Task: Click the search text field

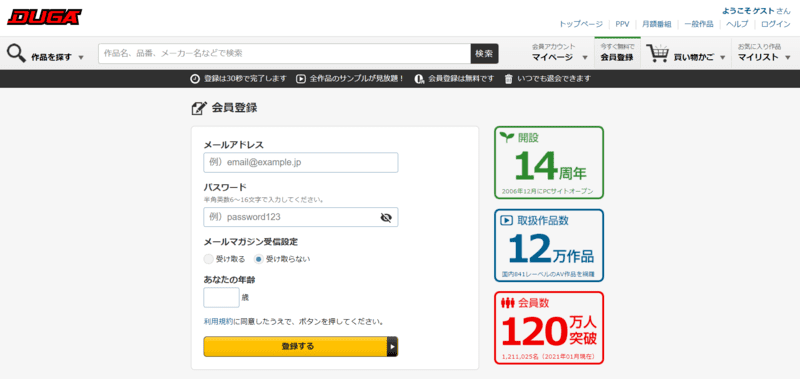Action: pyautogui.click(x=284, y=54)
